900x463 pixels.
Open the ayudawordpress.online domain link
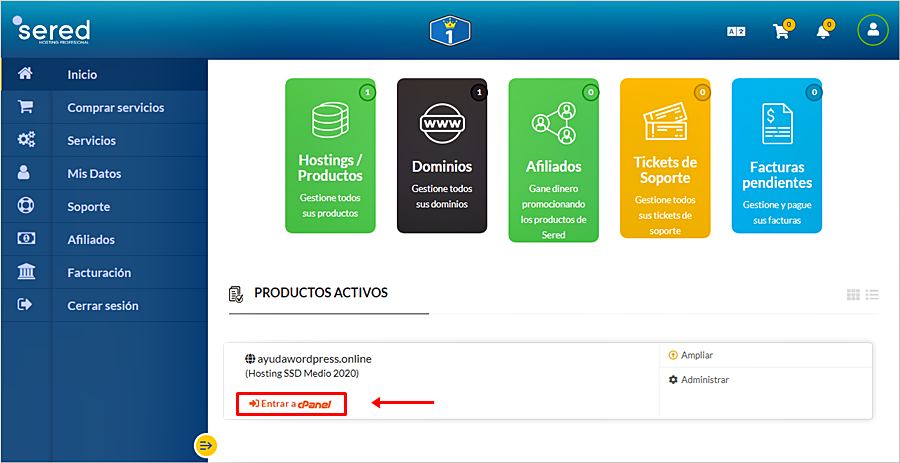[314, 359]
